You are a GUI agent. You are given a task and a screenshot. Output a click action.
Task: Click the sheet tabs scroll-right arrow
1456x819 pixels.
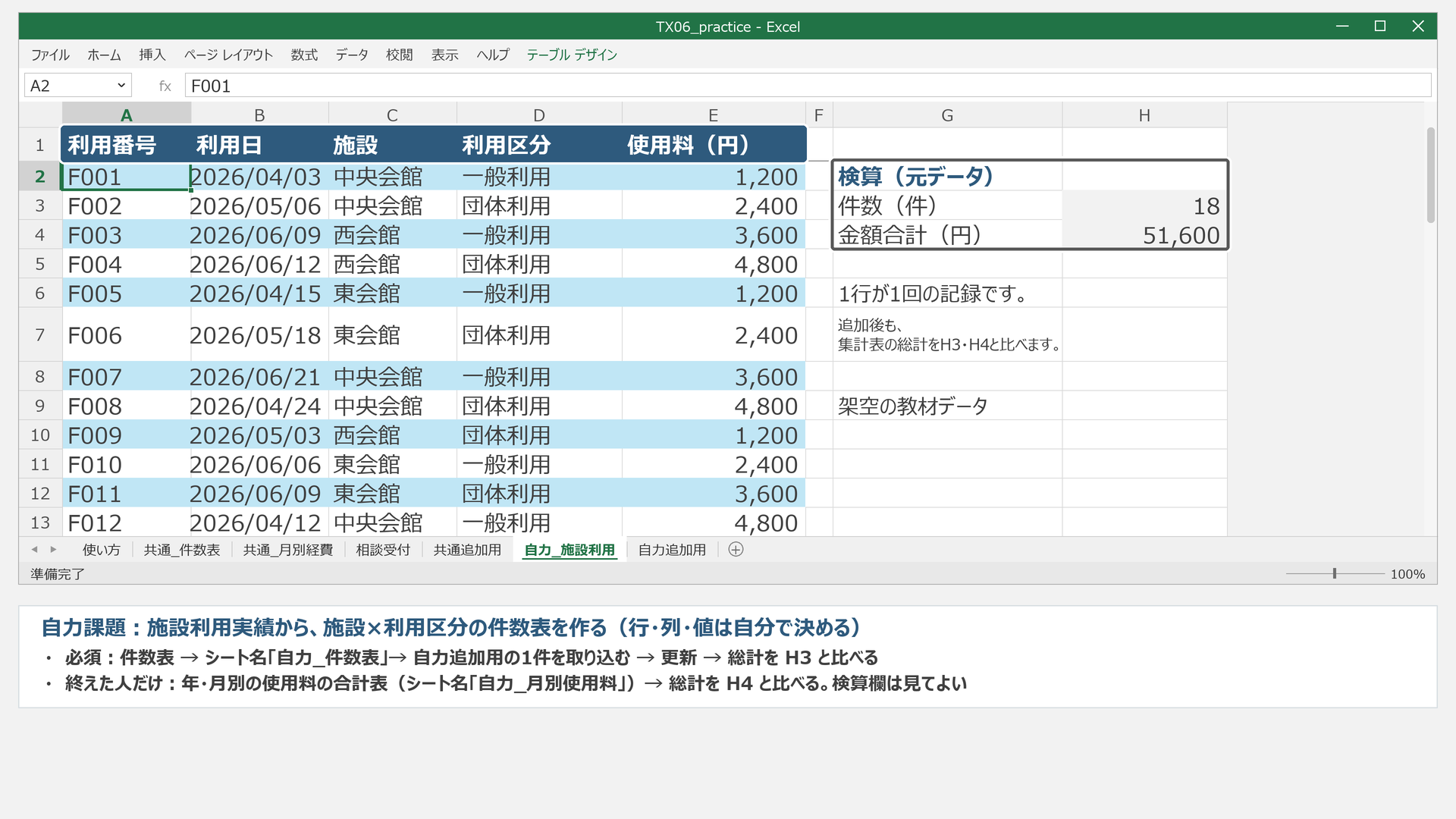point(53,550)
